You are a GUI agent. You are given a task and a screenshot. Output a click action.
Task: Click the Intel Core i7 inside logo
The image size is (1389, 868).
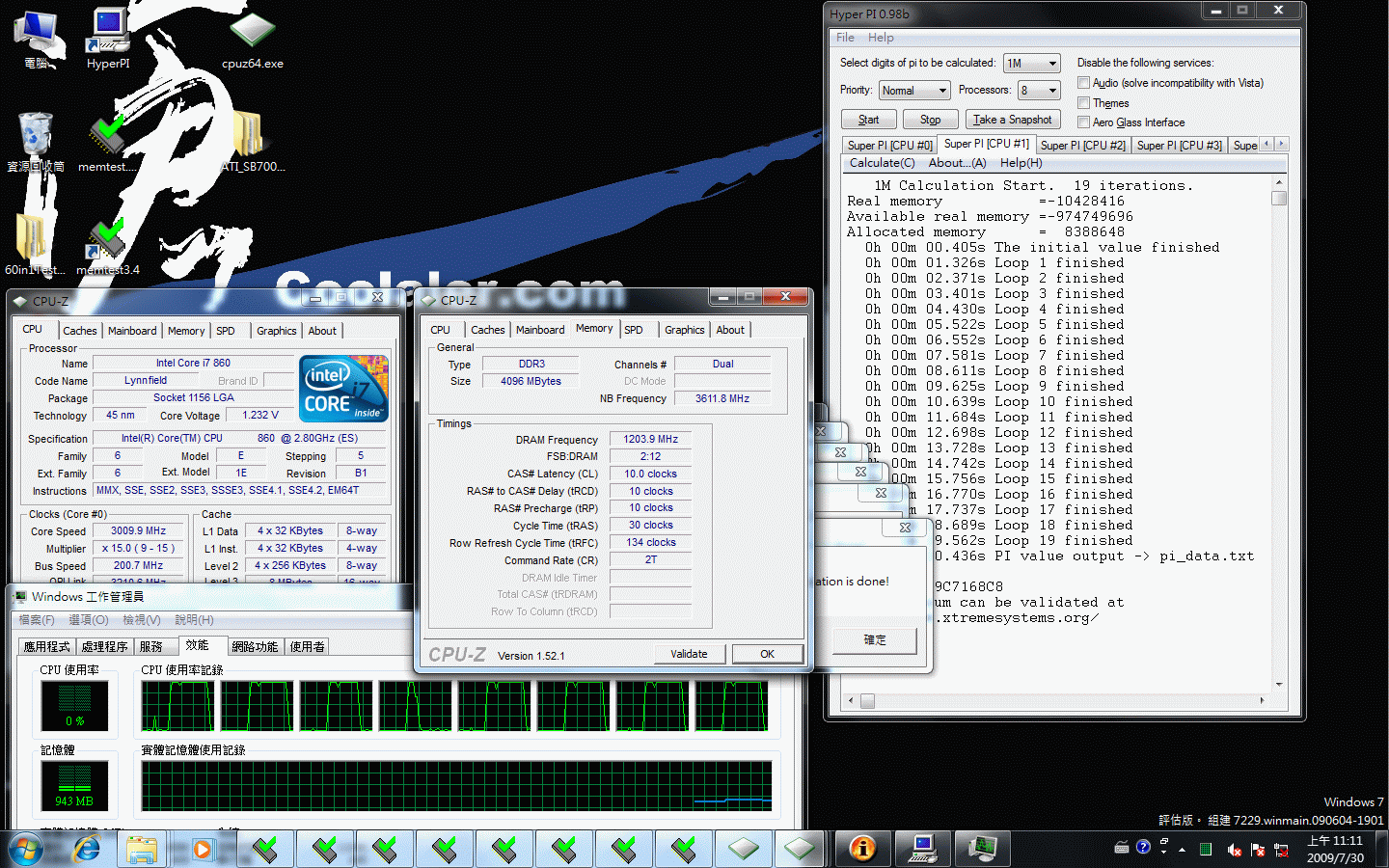344,389
